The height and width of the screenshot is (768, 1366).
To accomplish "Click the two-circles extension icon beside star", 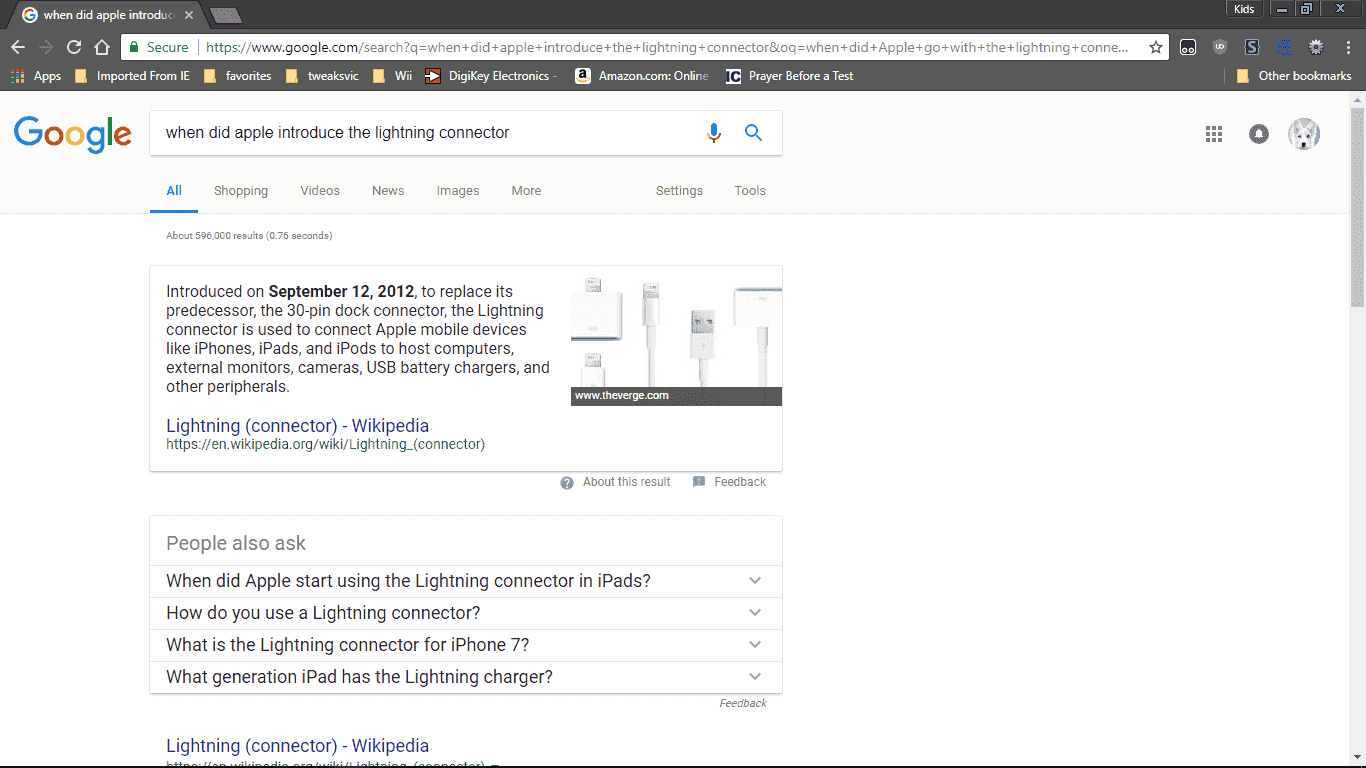I will [x=1188, y=47].
